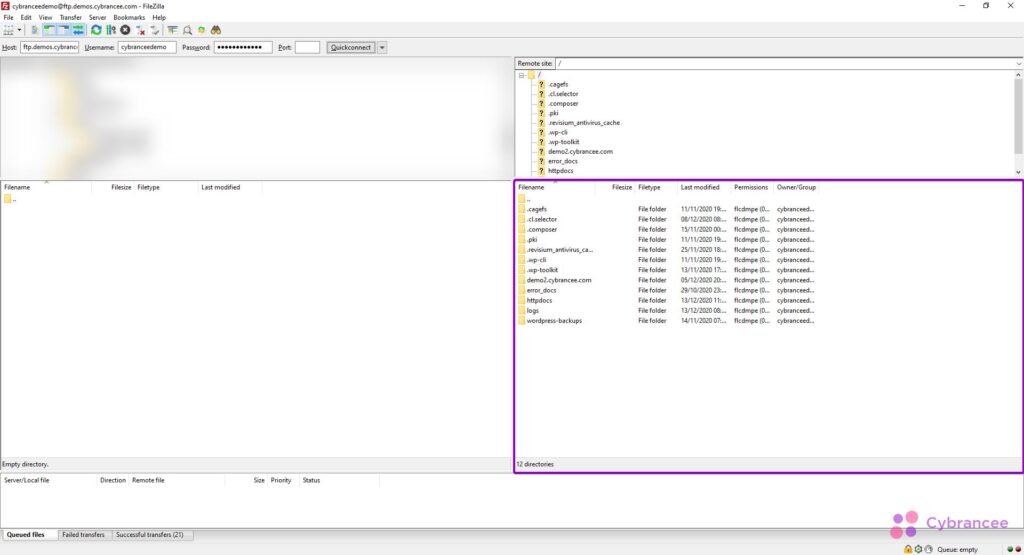Click the Port input field
The width and height of the screenshot is (1024, 555).
[307, 47]
